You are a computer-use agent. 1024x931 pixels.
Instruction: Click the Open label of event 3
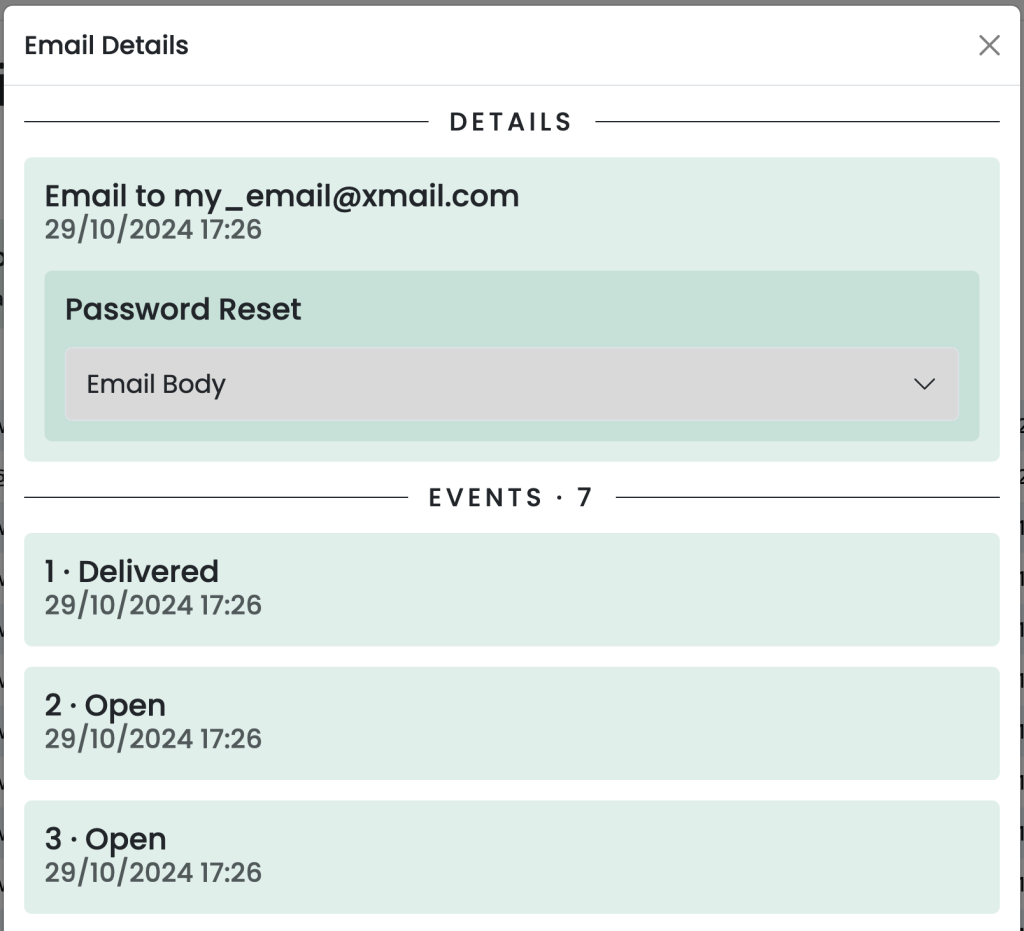125,840
